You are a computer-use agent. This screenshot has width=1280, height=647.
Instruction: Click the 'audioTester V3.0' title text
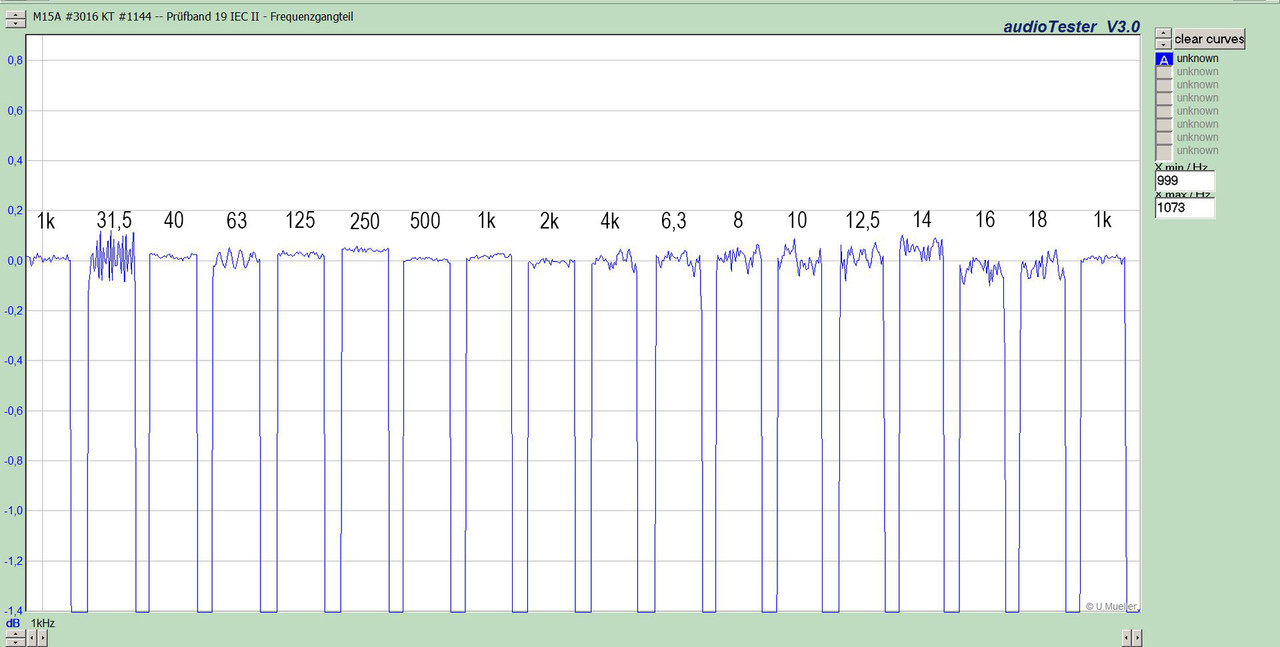1071,27
